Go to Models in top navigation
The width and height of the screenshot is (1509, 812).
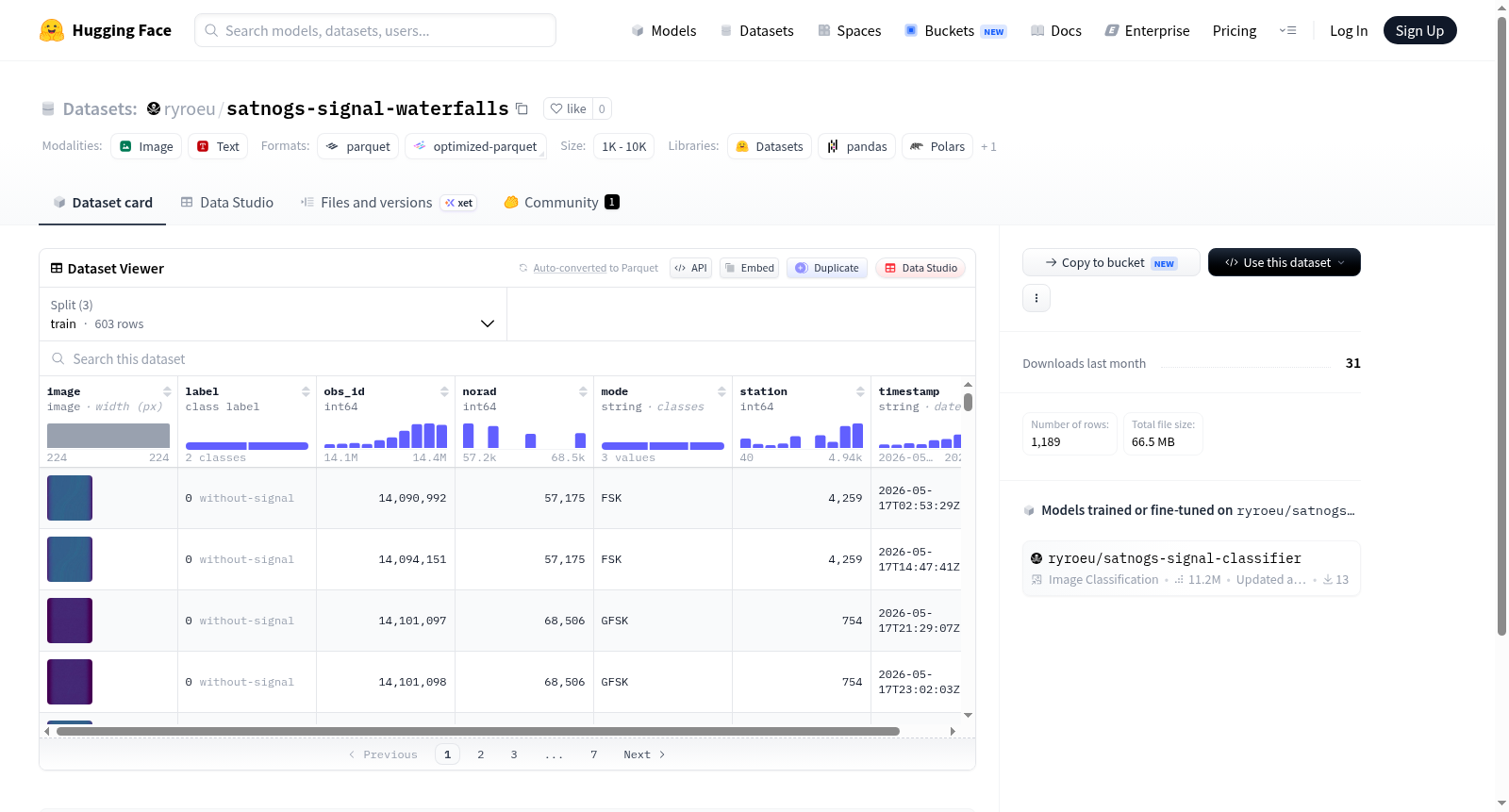tap(664, 30)
